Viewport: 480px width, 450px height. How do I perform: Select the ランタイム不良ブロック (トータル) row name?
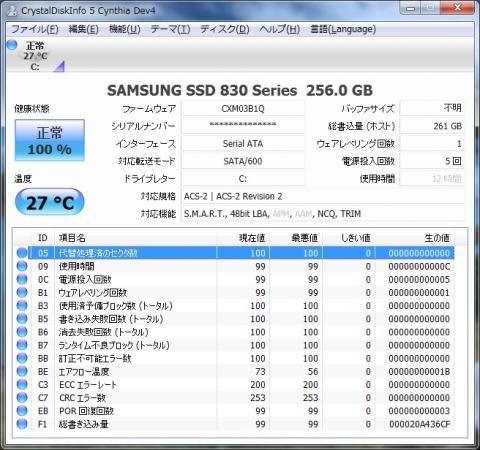pos(114,345)
